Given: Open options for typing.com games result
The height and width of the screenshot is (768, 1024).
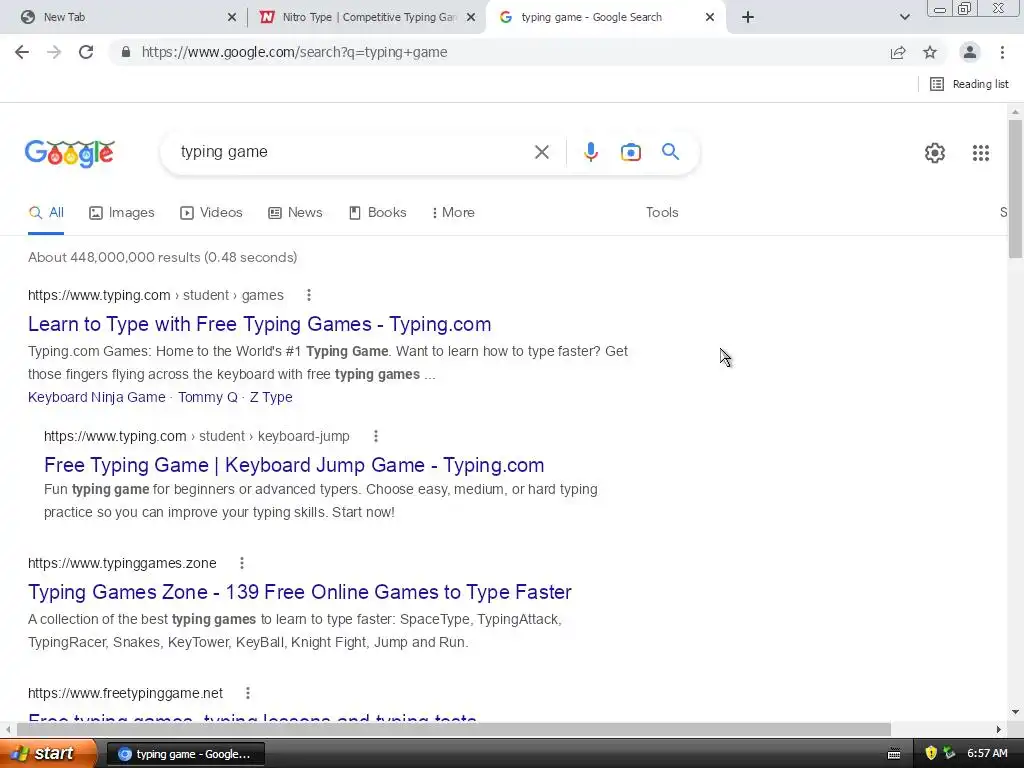Looking at the screenshot, I should (x=309, y=295).
